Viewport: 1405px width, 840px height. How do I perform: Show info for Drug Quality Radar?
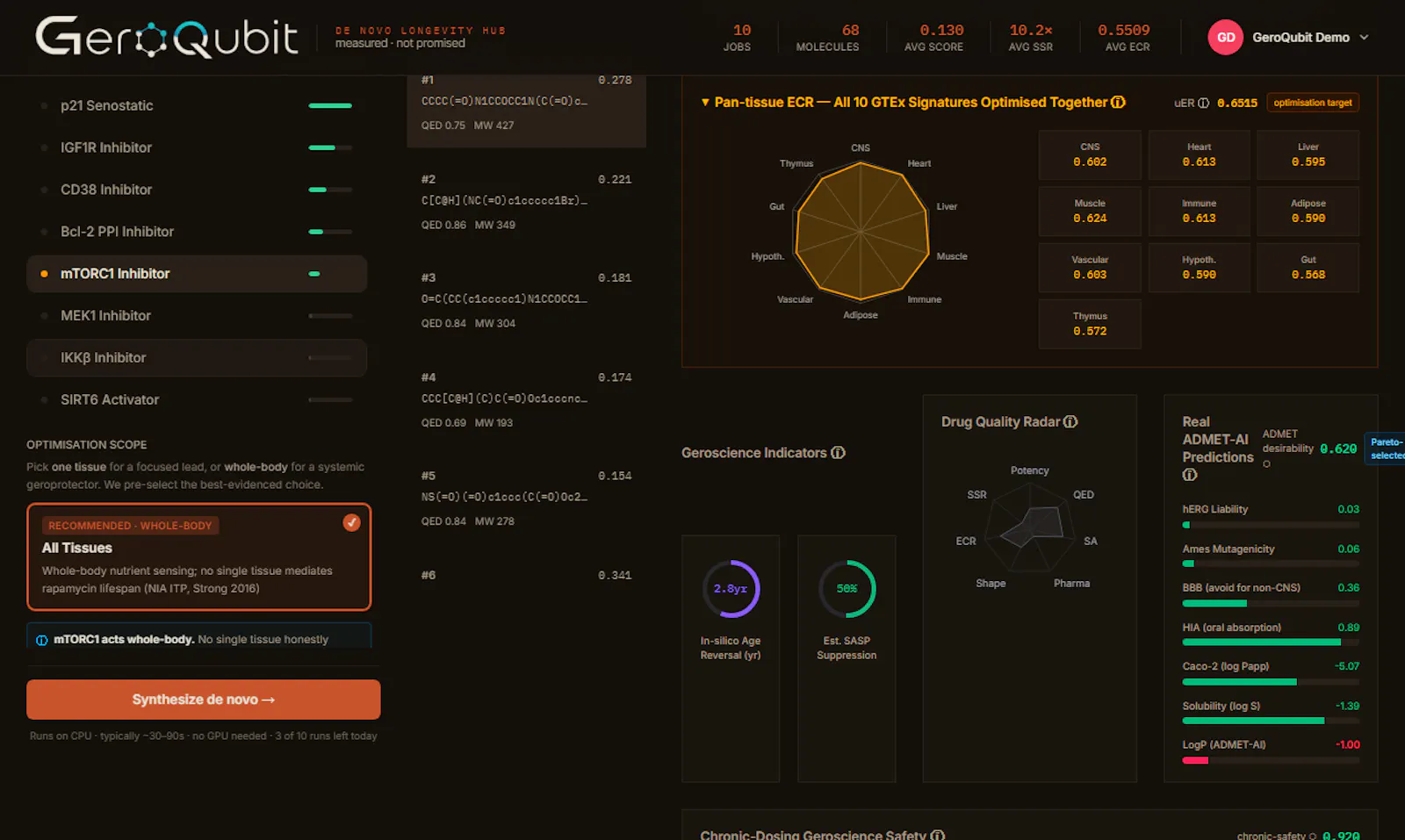point(1070,421)
